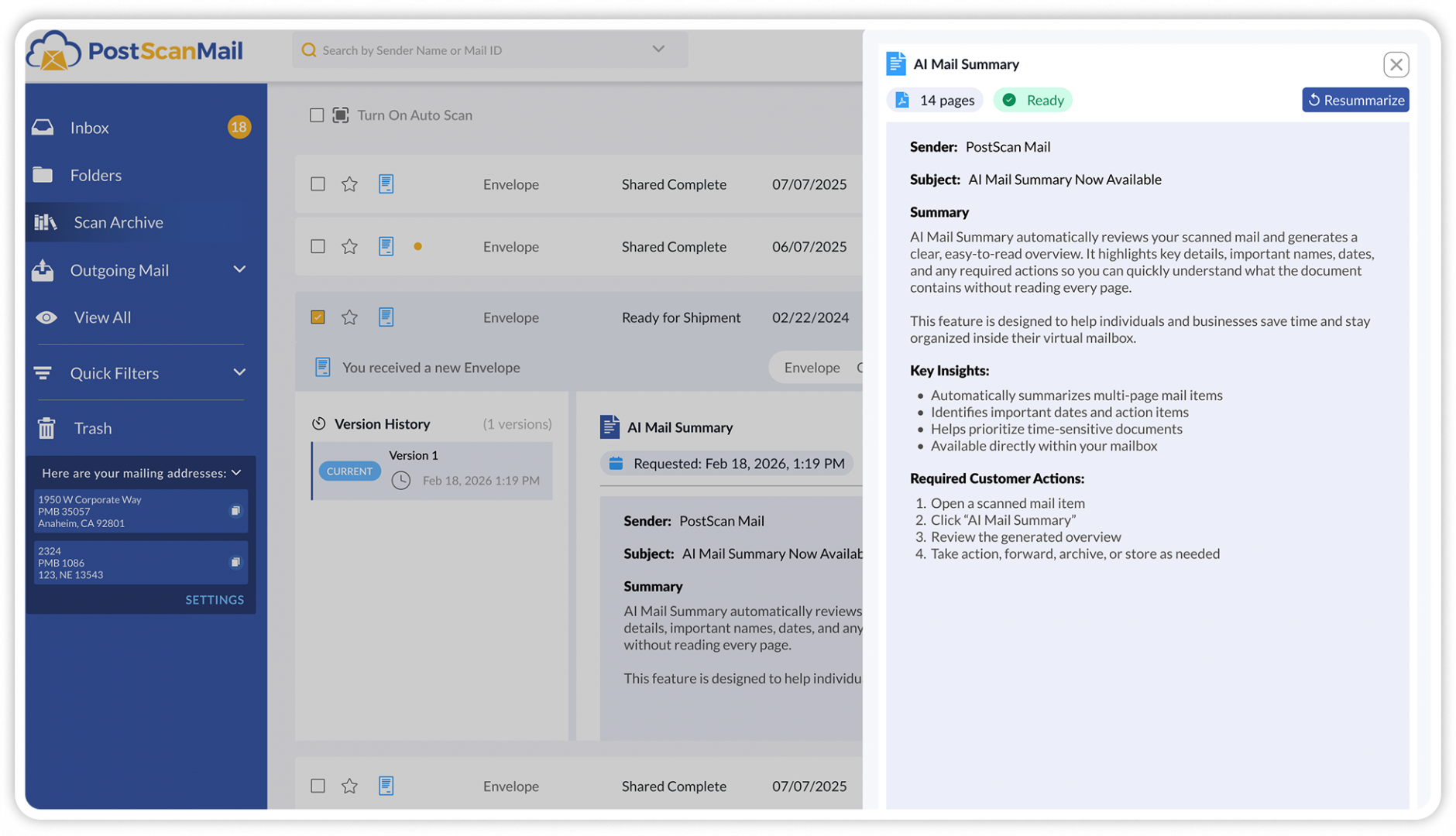
Task: Click the PostScanMail logo
Action: [x=136, y=51]
